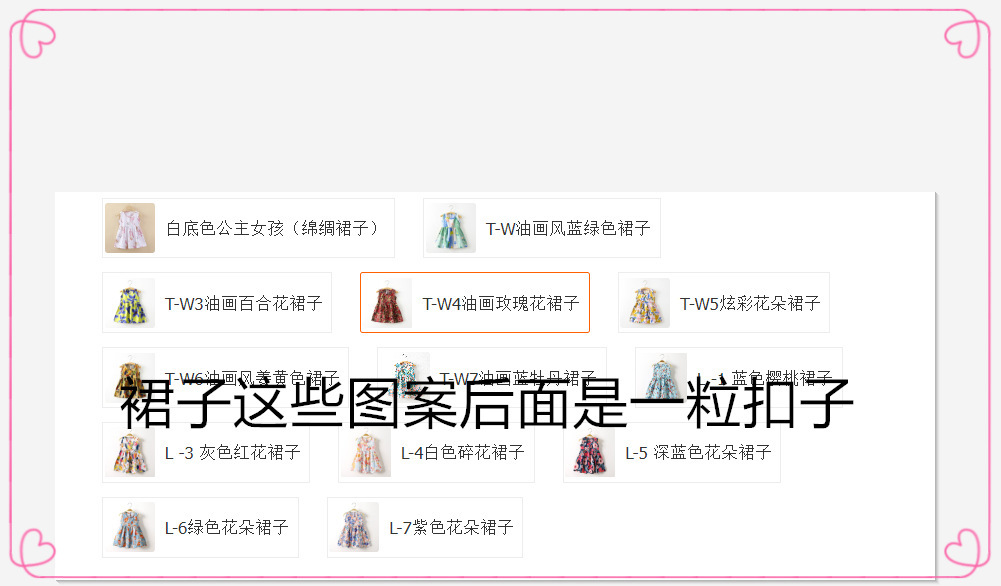Click the purple L-7 dress thumbnail
1001x586 pixels.
click(x=356, y=527)
